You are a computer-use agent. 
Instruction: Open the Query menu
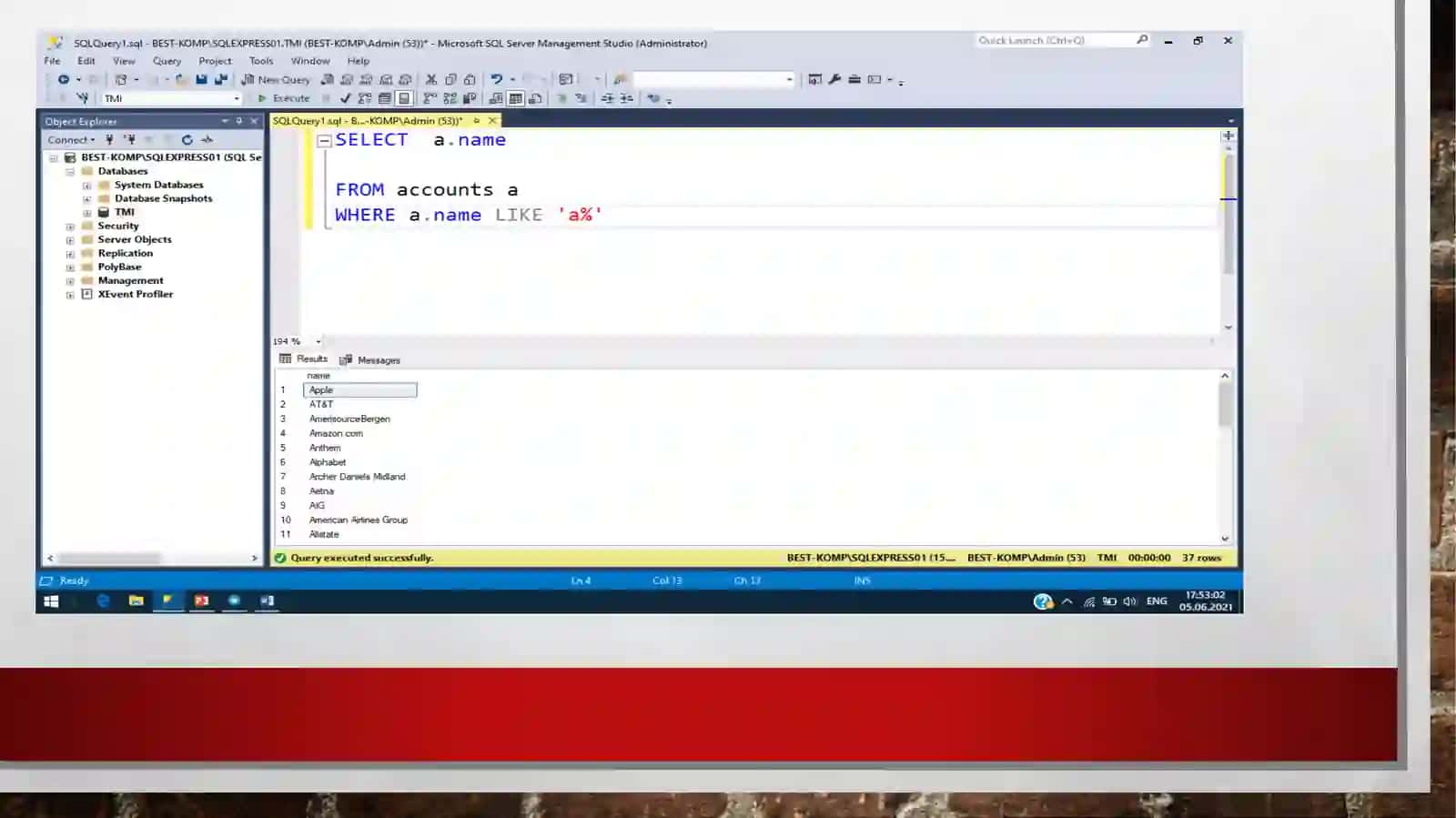pyautogui.click(x=167, y=61)
